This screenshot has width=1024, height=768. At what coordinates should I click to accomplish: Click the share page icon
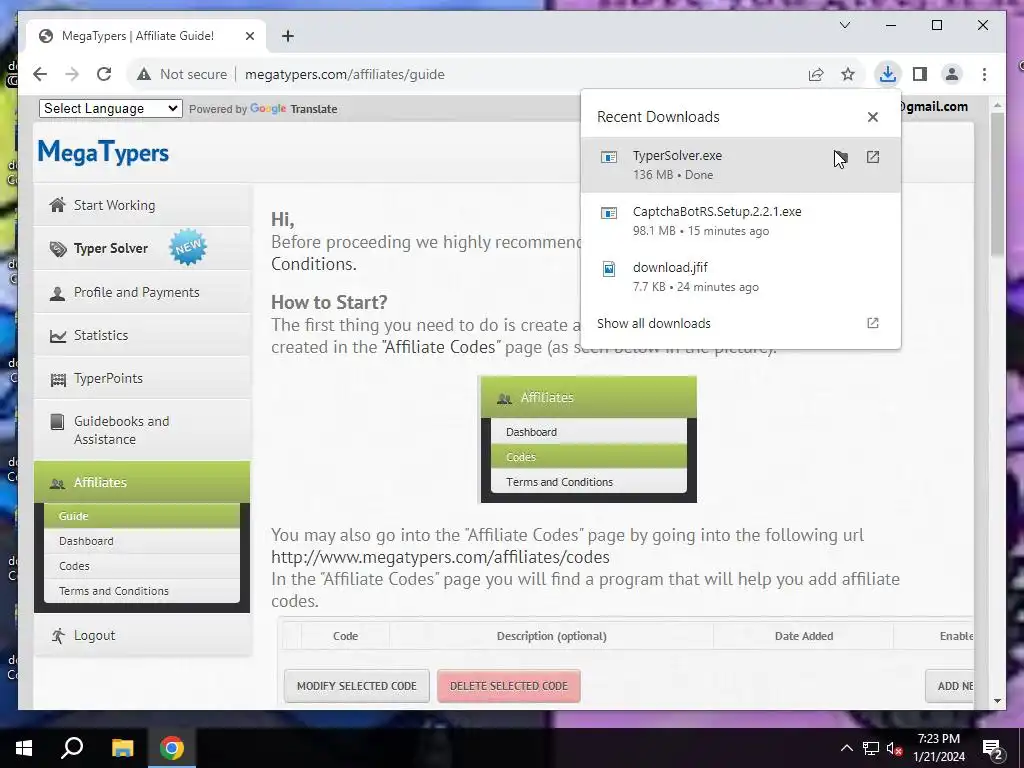click(816, 74)
